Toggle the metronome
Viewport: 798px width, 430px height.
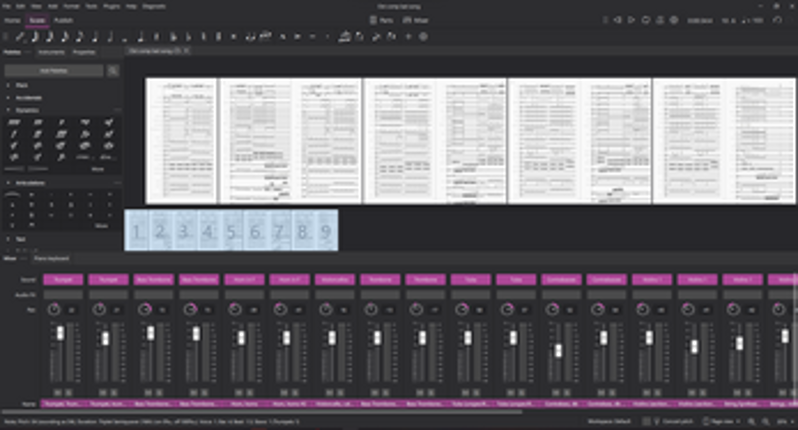click(x=660, y=20)
